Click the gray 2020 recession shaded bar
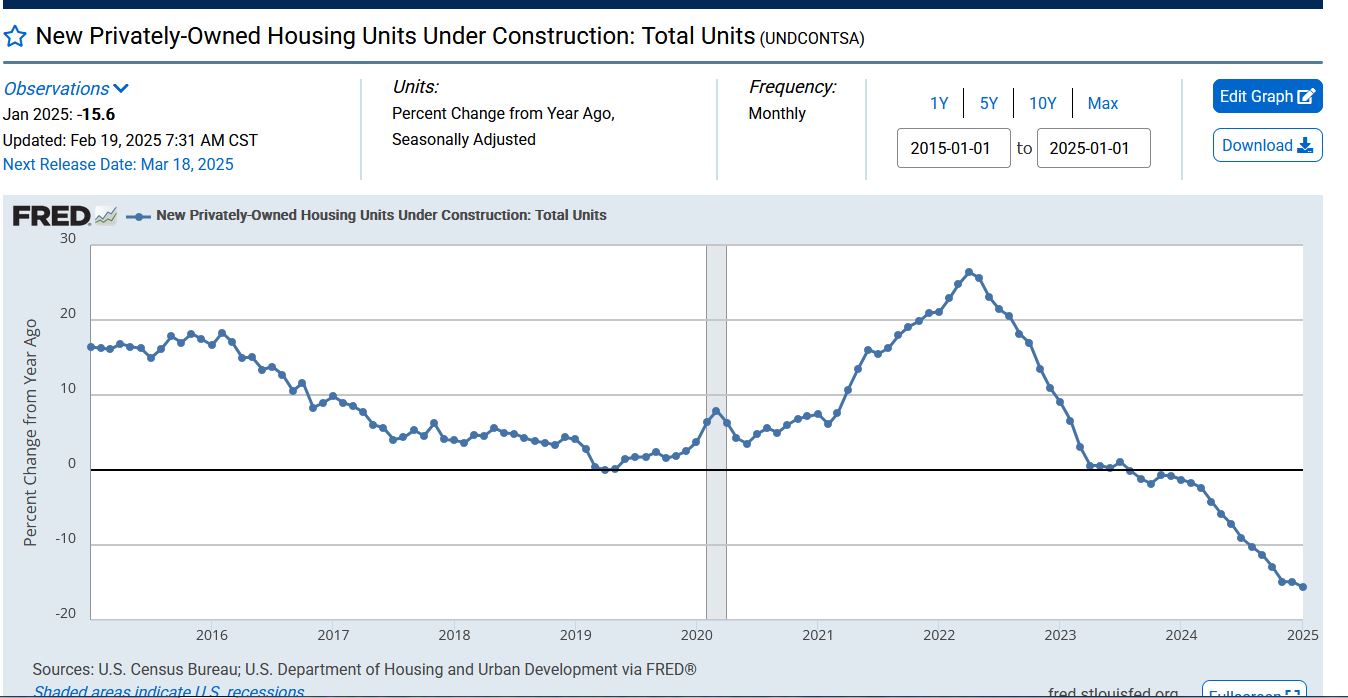 [716, 520]
